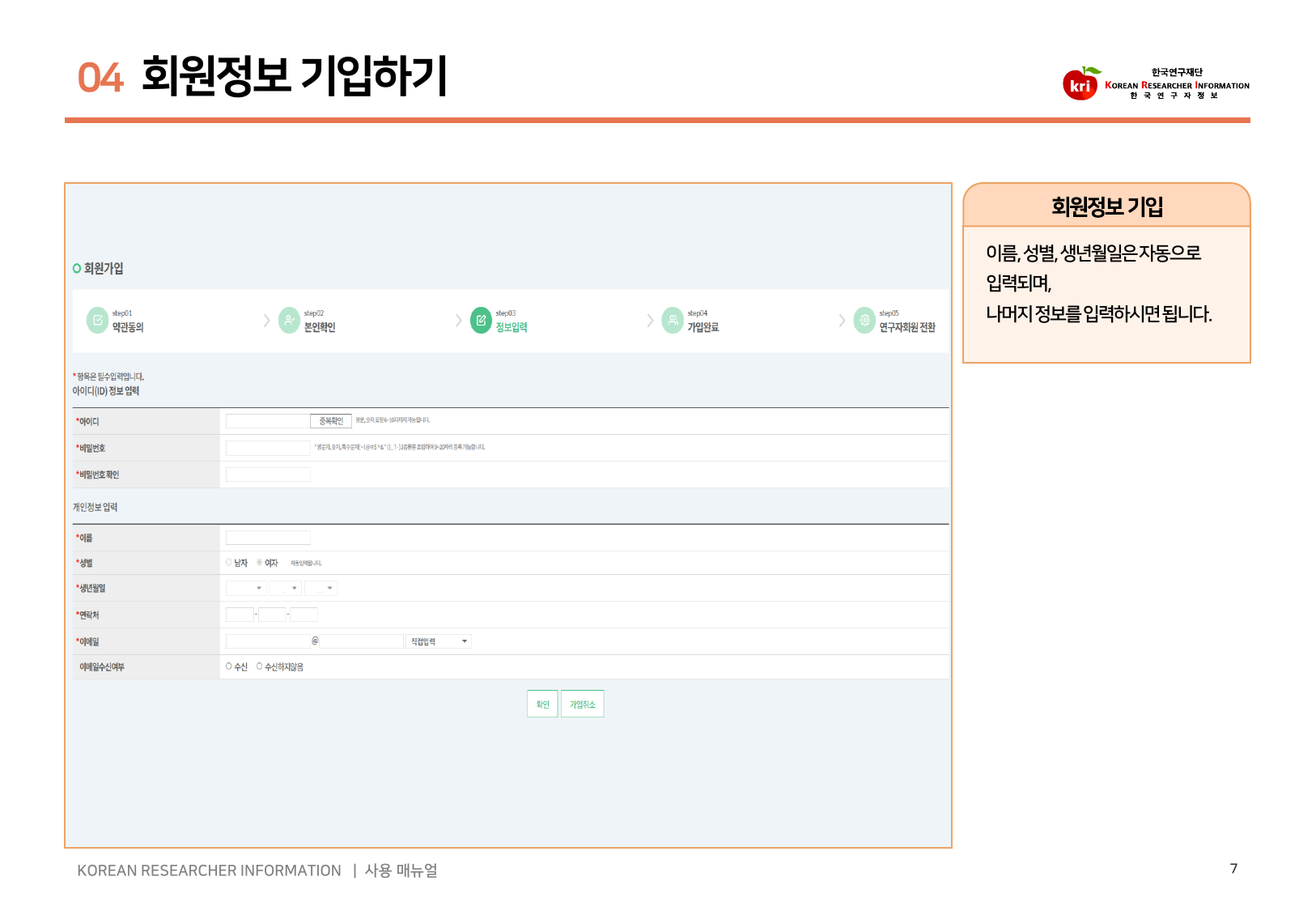
Task: Choose 수신하지않음 for email reception
Action: (x=260, y=666)
